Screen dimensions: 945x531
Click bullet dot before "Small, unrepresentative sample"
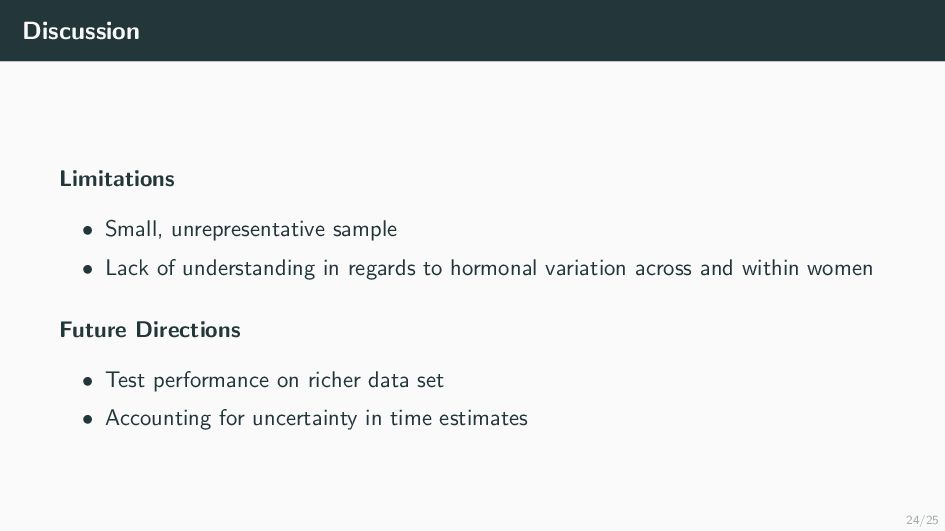coord(88,231)
